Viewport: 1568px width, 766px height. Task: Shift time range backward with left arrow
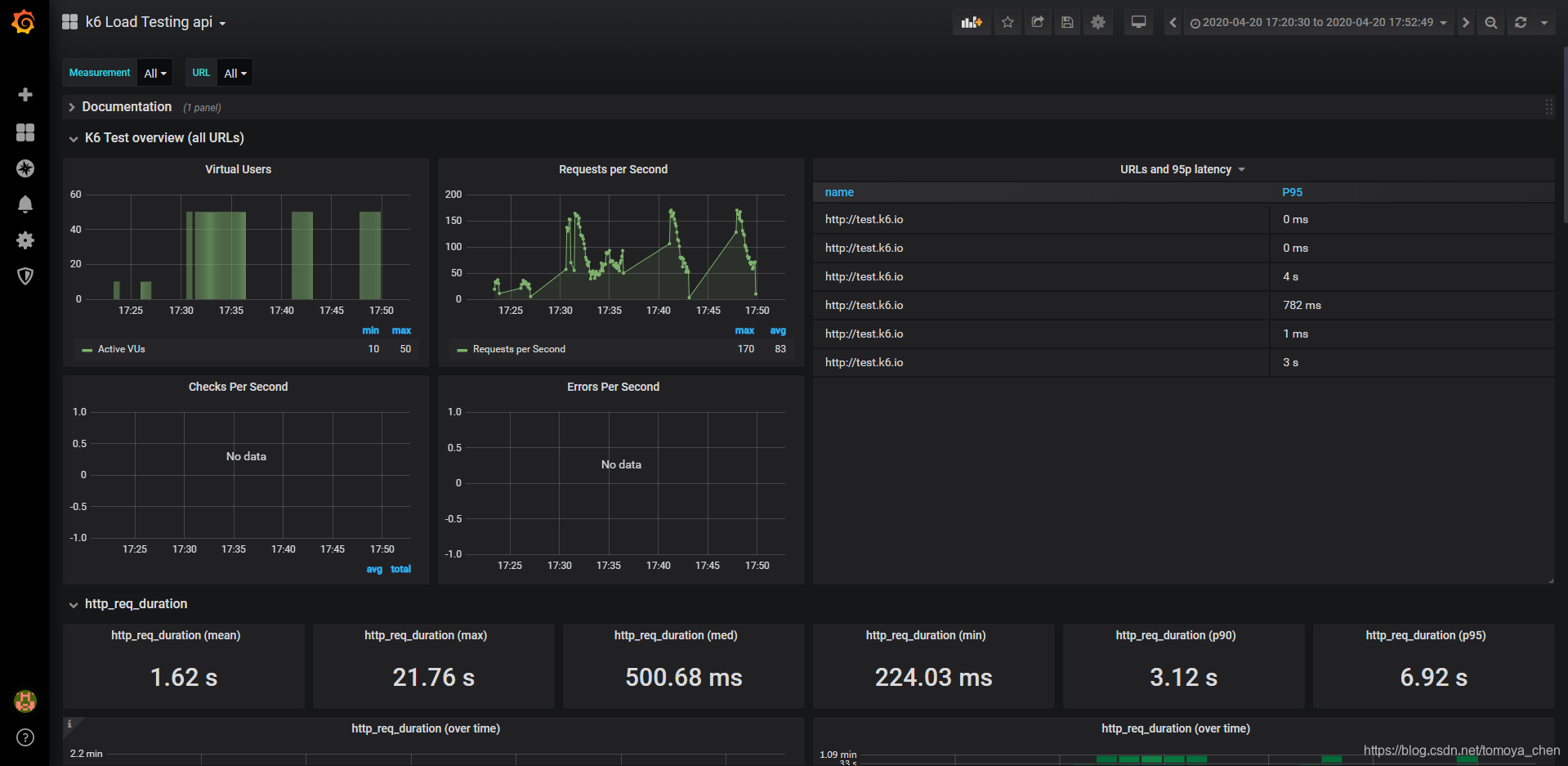point(1173,22)
